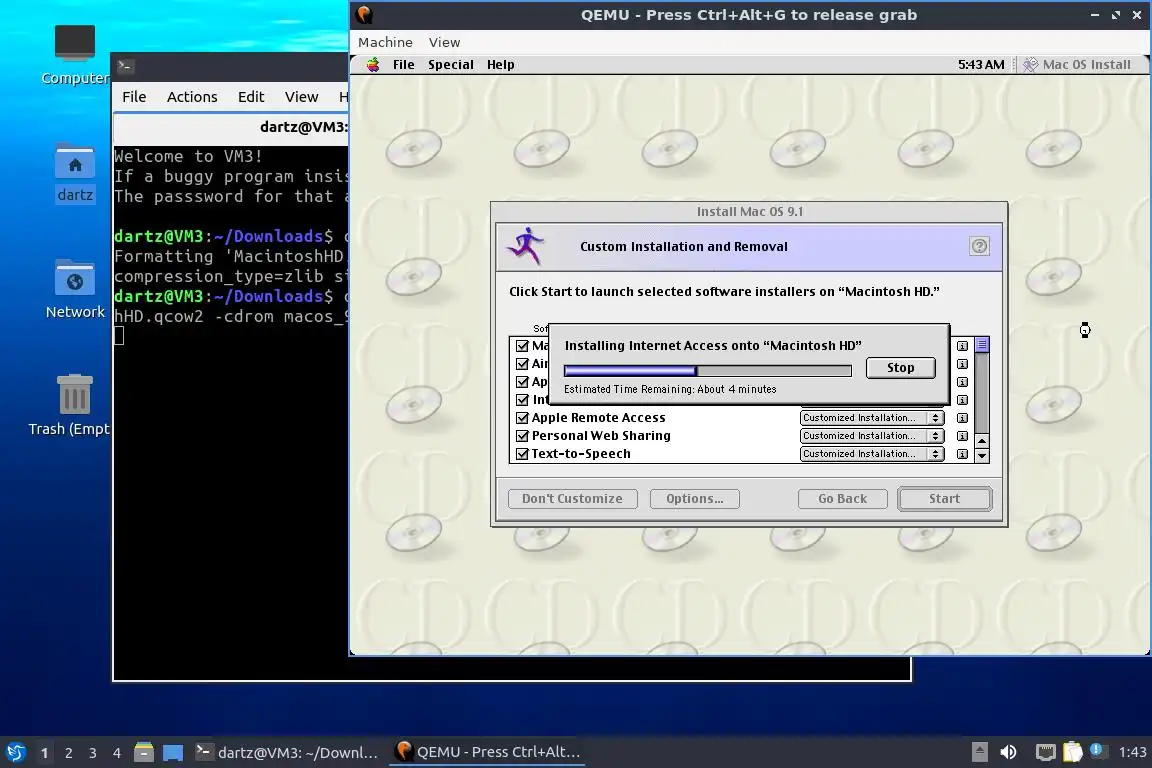The image size is (1152, 768).
Task: Open the Apple menu in Mac OS
Action: (373, 65)
